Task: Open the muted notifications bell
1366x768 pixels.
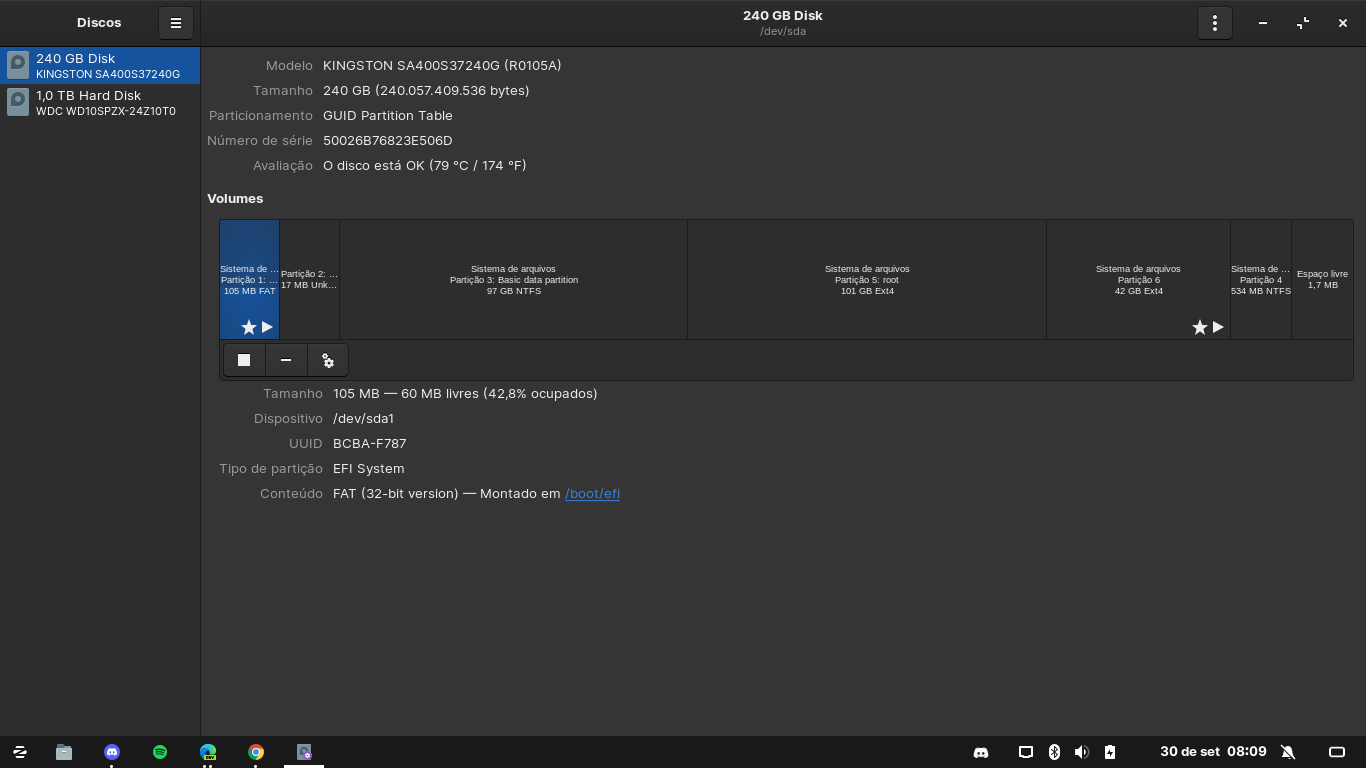Action: click(1288, 752)
